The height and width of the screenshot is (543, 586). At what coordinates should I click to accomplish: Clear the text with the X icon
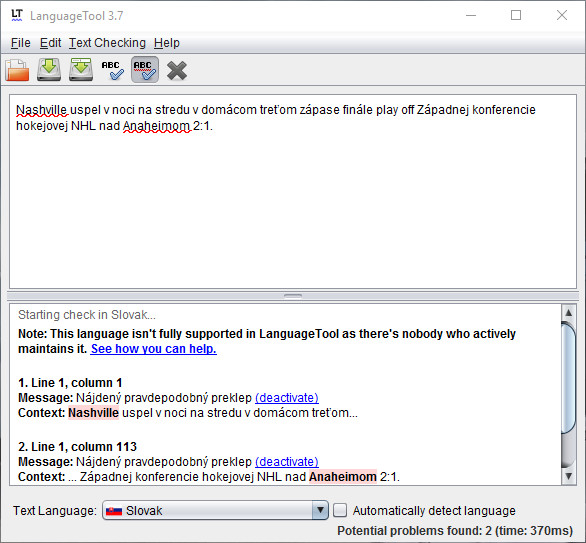(177, 70)
